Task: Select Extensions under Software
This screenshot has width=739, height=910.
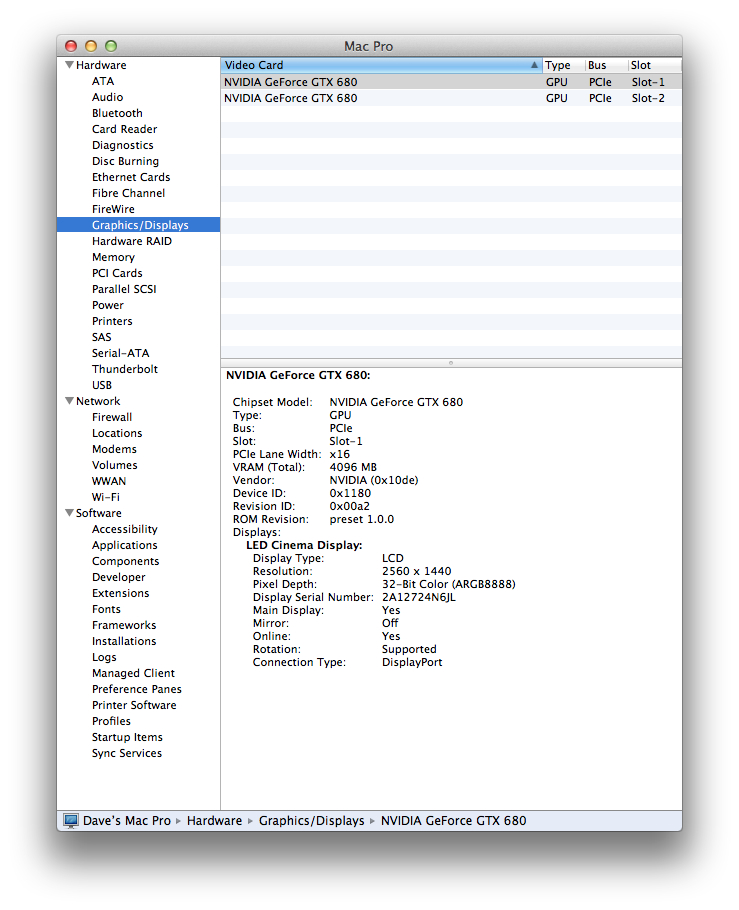Action: pos(121,593)
